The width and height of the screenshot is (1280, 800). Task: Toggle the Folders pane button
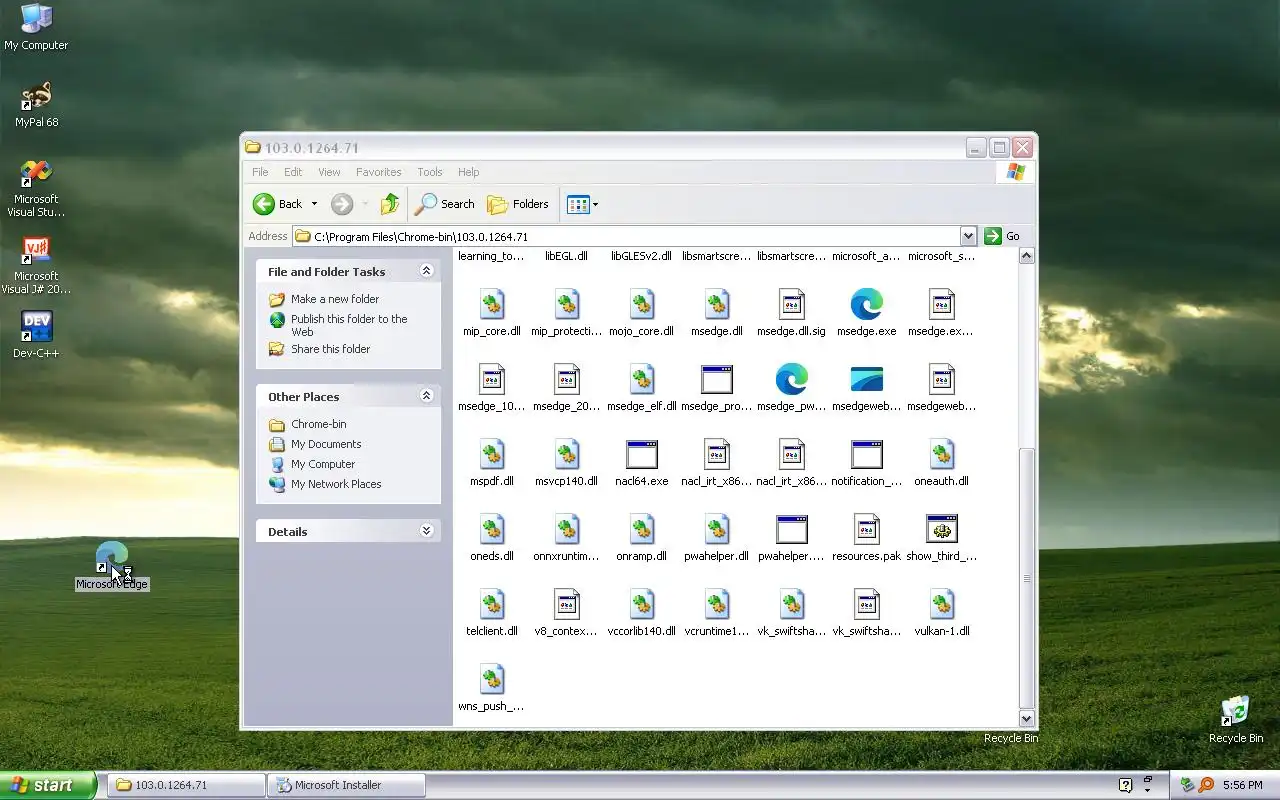tap(518, 204)
